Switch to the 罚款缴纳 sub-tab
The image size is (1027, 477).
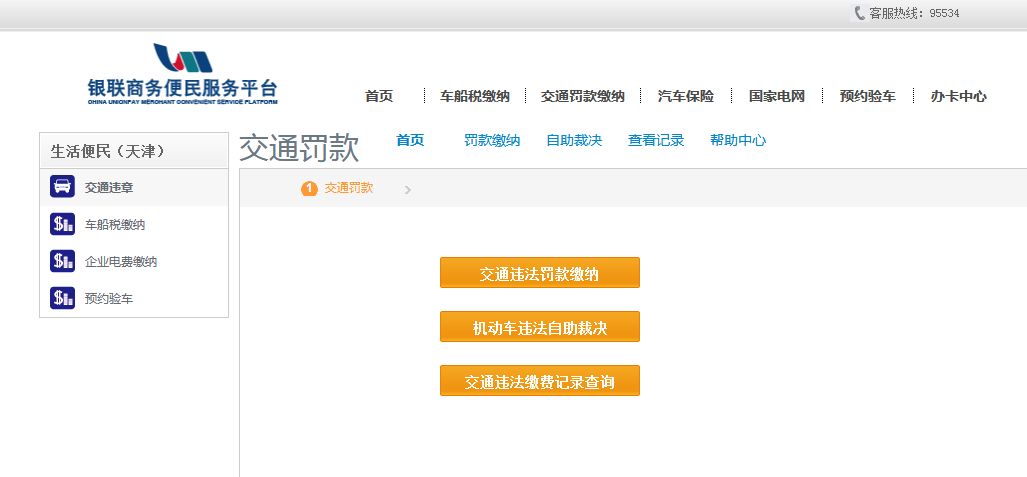[x=493, y=140]
